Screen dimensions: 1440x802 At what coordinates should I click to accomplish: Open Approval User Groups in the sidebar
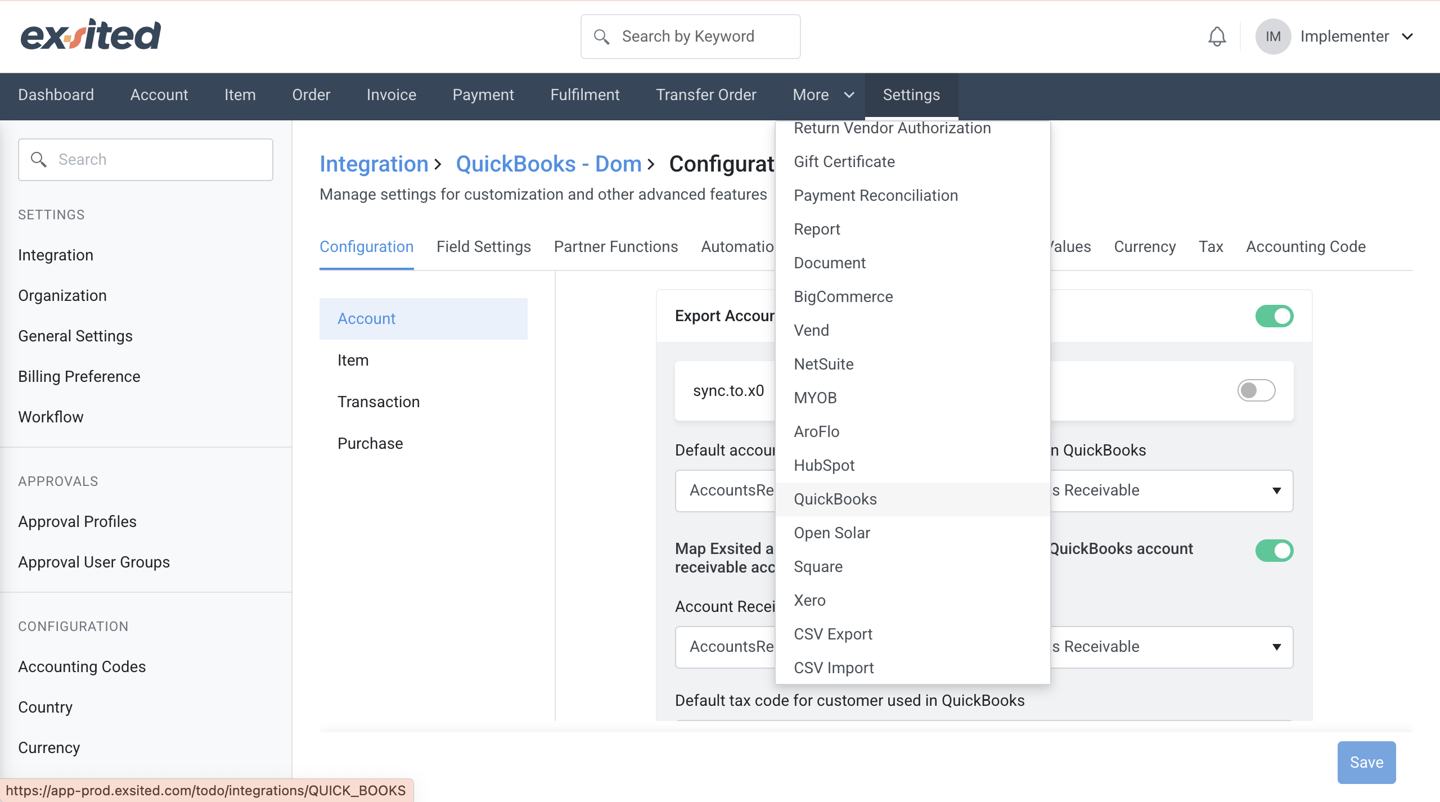click(94, 562)
